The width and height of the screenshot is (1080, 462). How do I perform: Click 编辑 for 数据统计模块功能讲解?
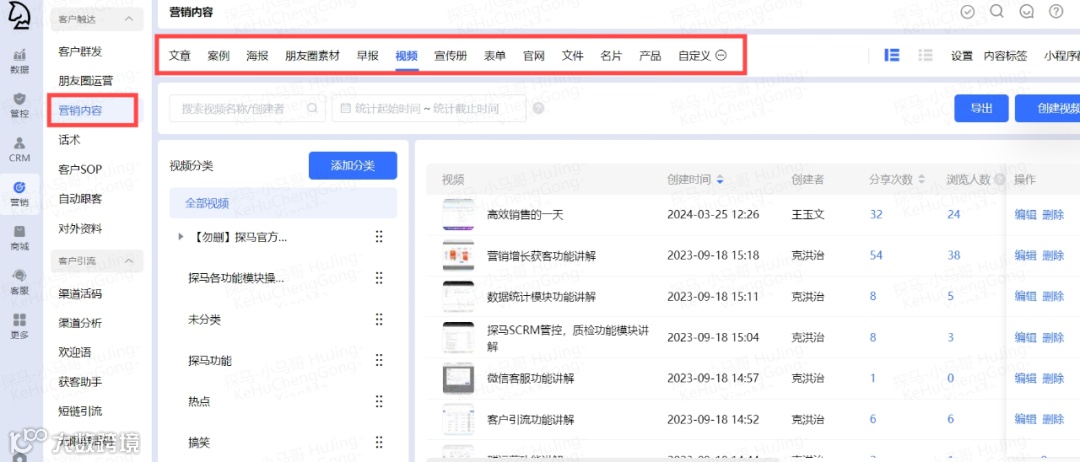[x=1025, y=296]
